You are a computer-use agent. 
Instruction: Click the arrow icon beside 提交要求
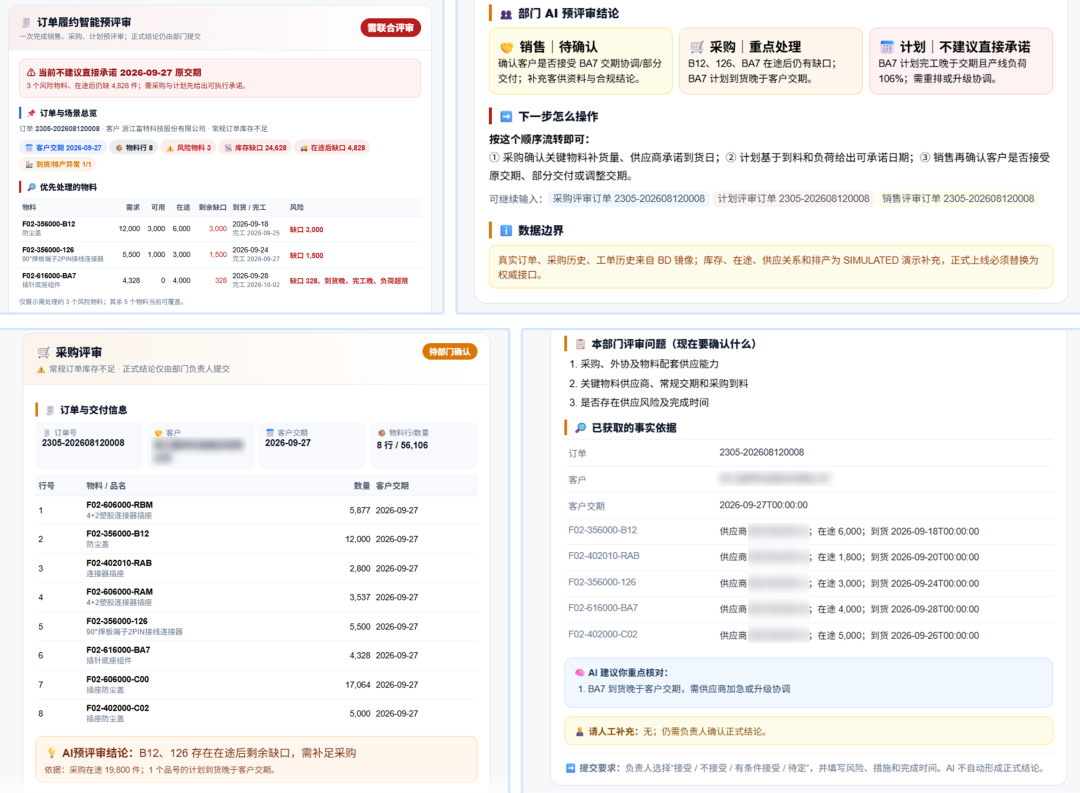[570, 768]
